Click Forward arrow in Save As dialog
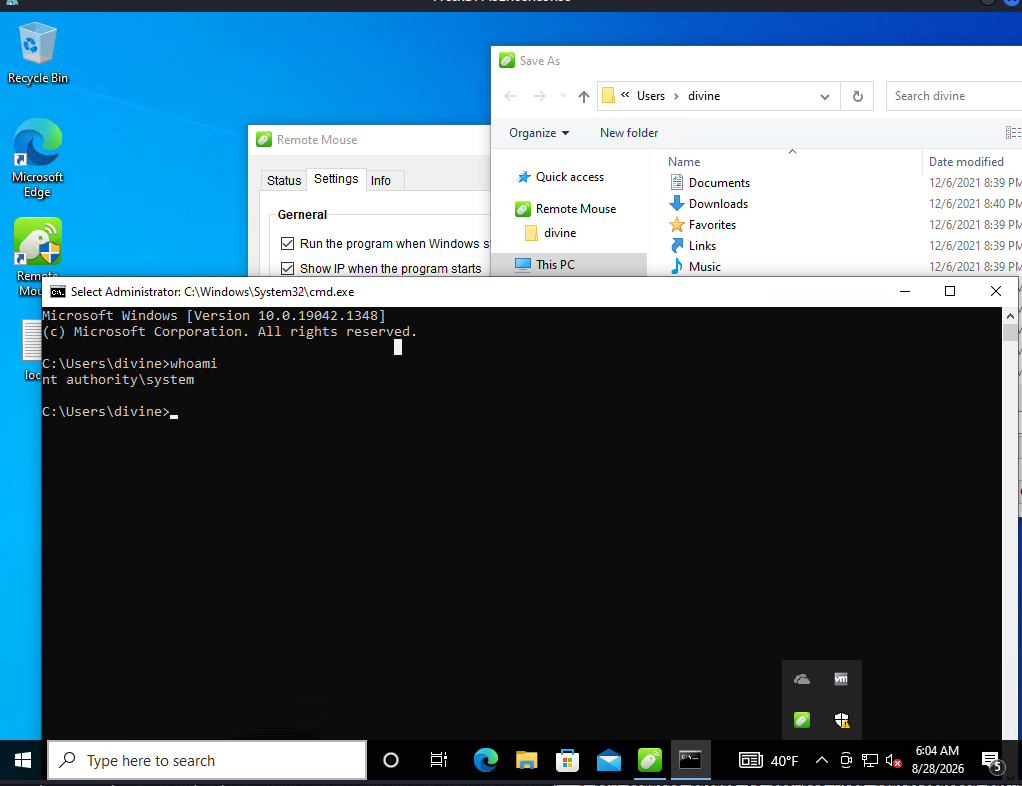Screen dimensions: 1022x786 tap(539, 96)
